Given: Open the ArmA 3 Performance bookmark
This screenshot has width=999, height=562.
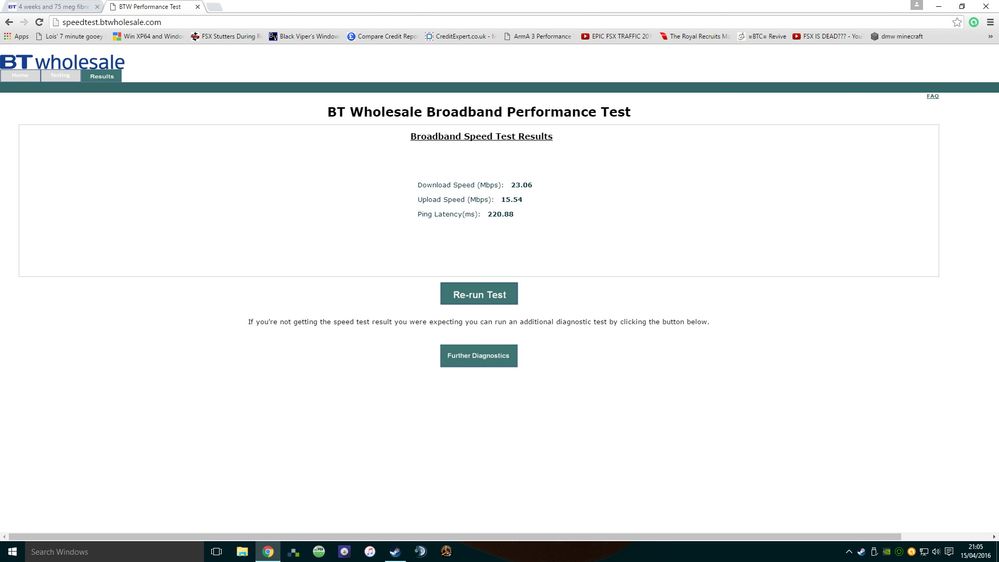Looking at the screenshot, I should [x=538, y=36].
